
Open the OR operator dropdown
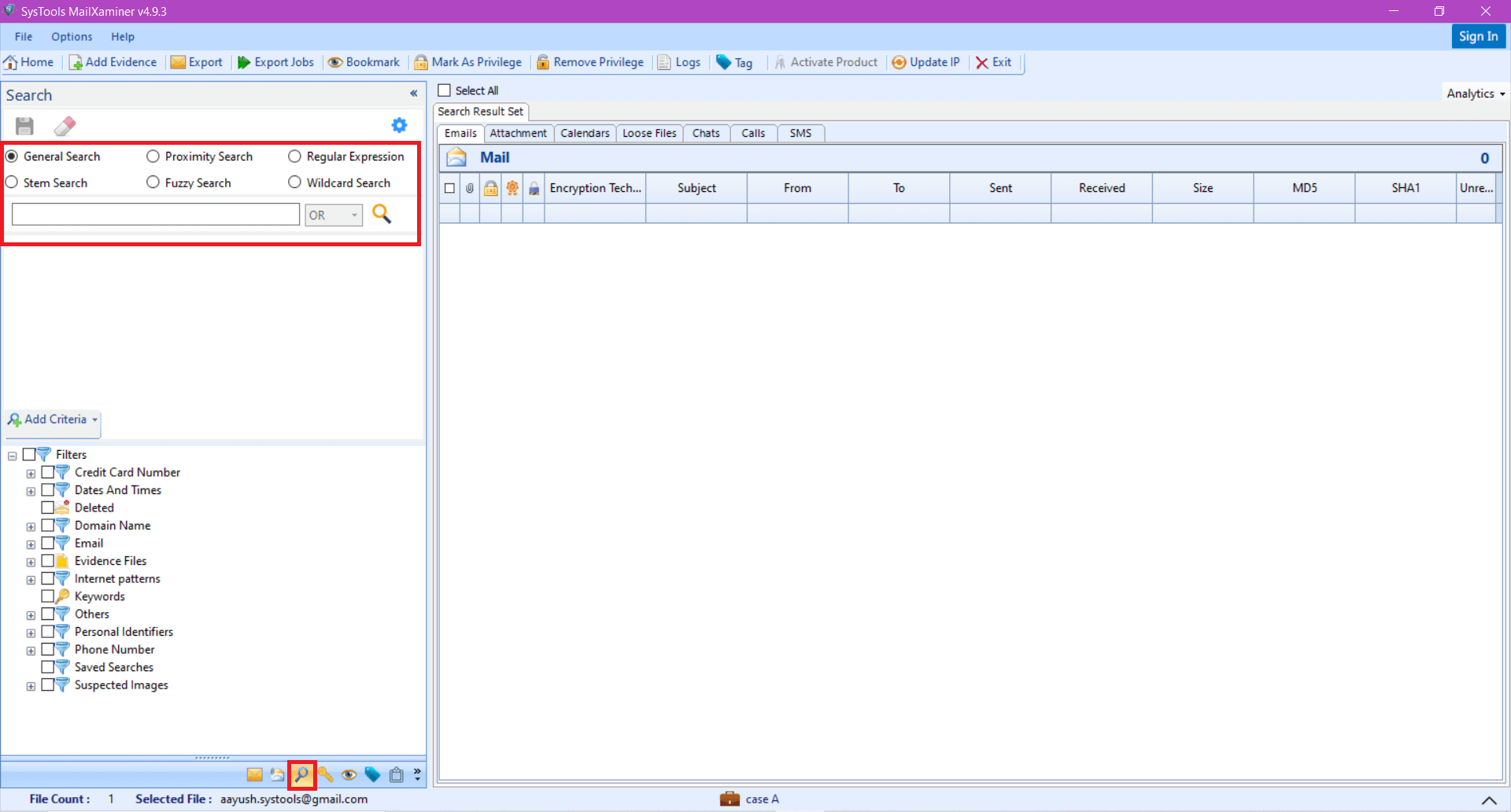pos(334,215)
